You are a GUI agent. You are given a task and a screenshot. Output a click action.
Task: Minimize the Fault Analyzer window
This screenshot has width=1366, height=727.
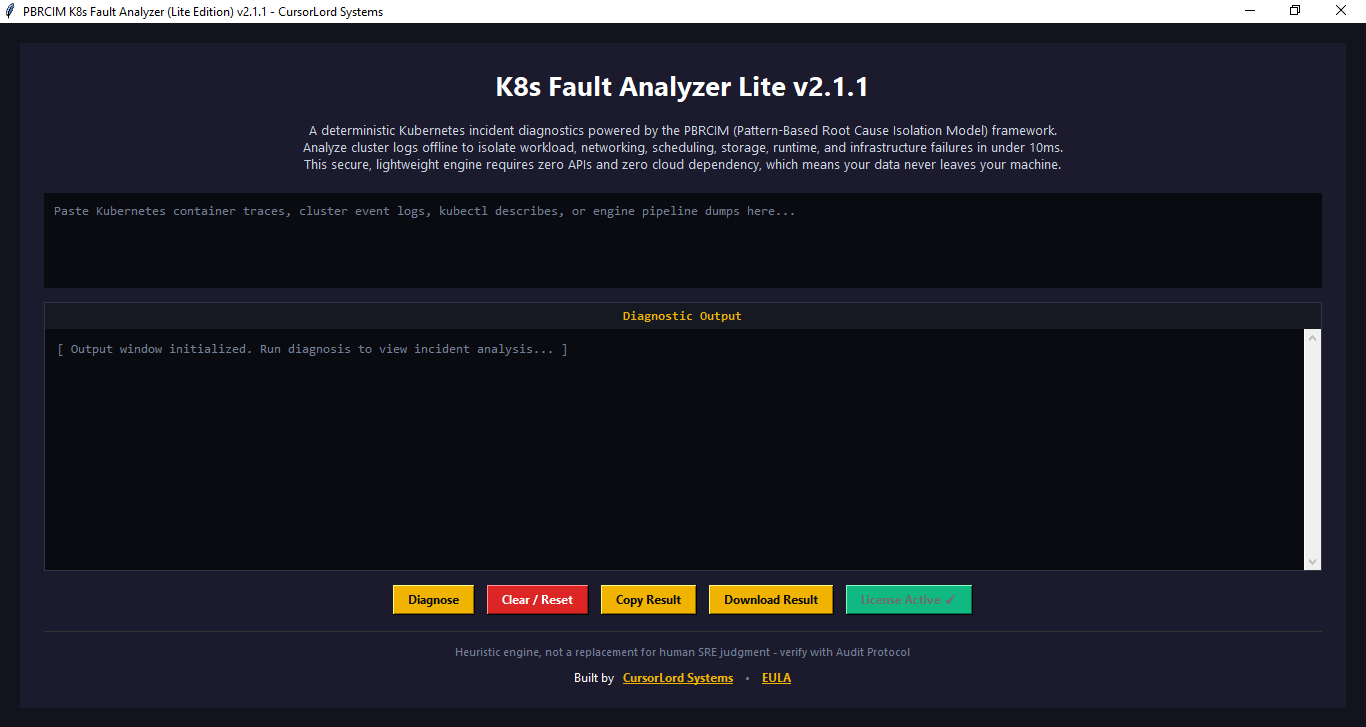click(1250, 11)
